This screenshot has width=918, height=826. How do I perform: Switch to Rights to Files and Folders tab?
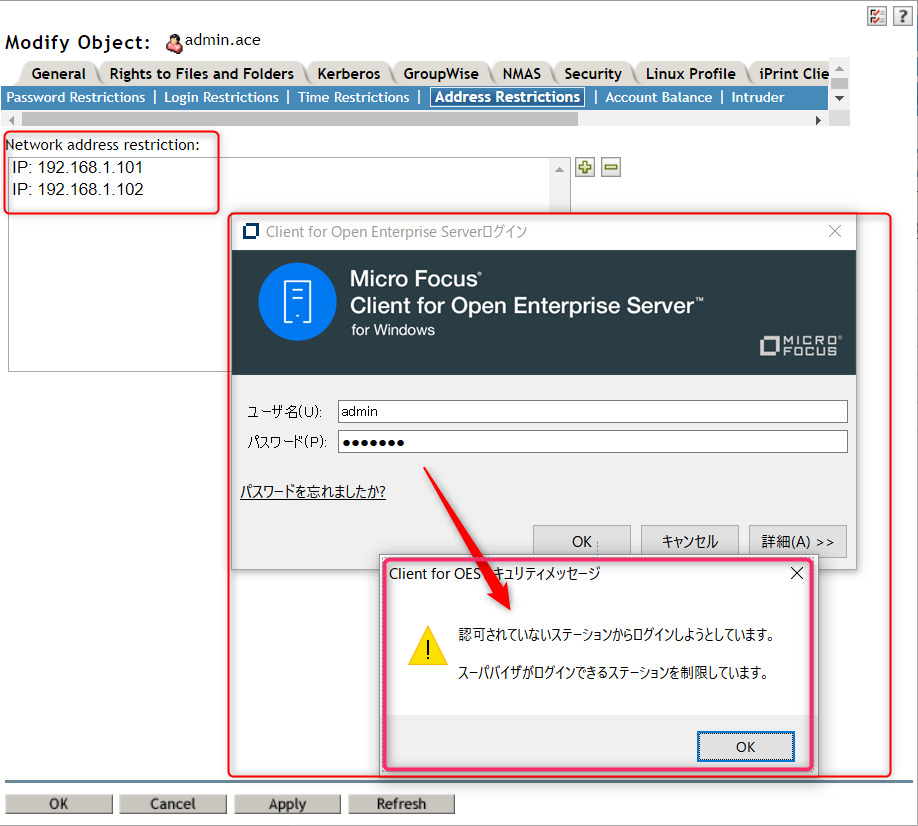(201, 74)
